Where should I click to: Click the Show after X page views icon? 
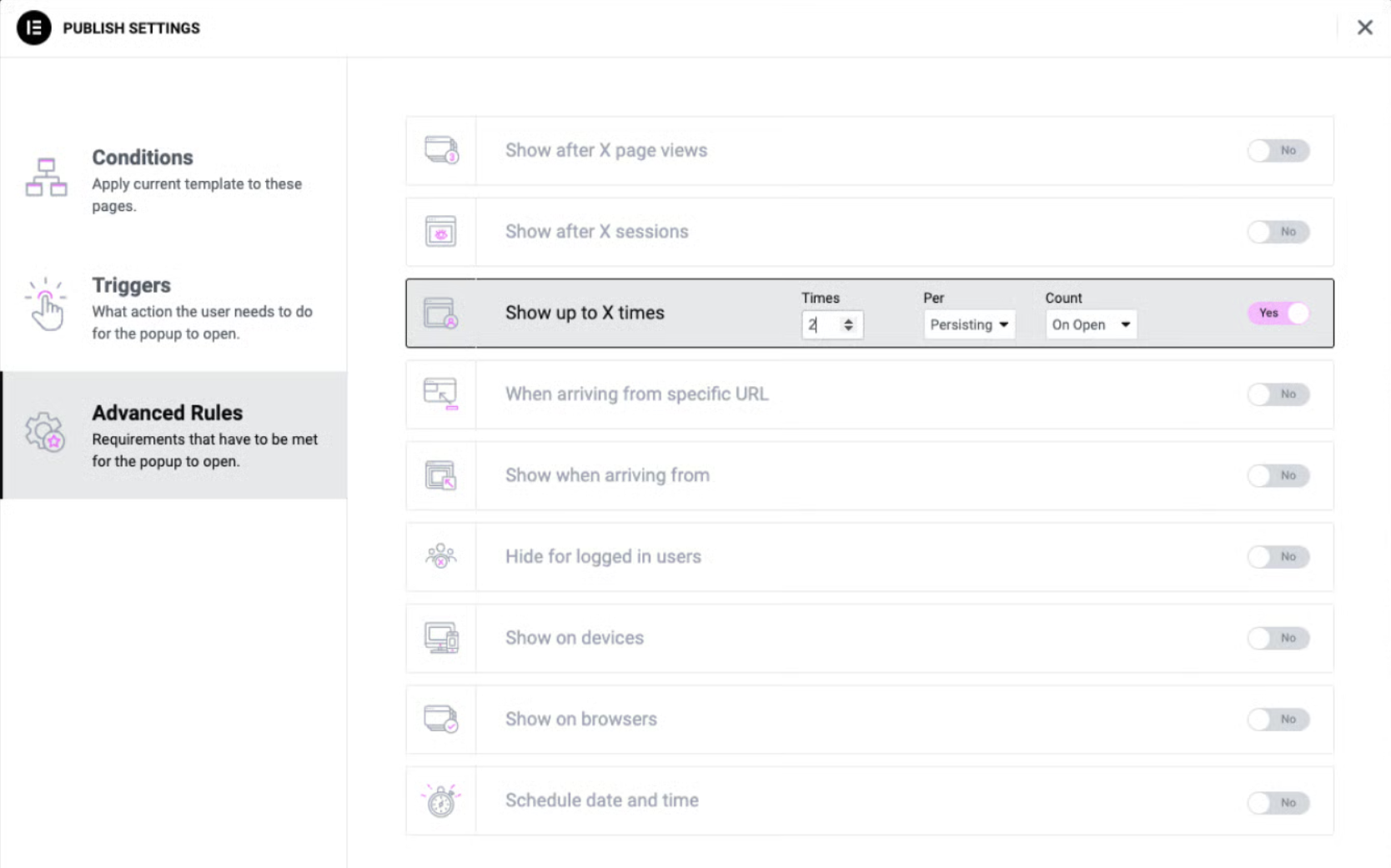pos(440,150)
